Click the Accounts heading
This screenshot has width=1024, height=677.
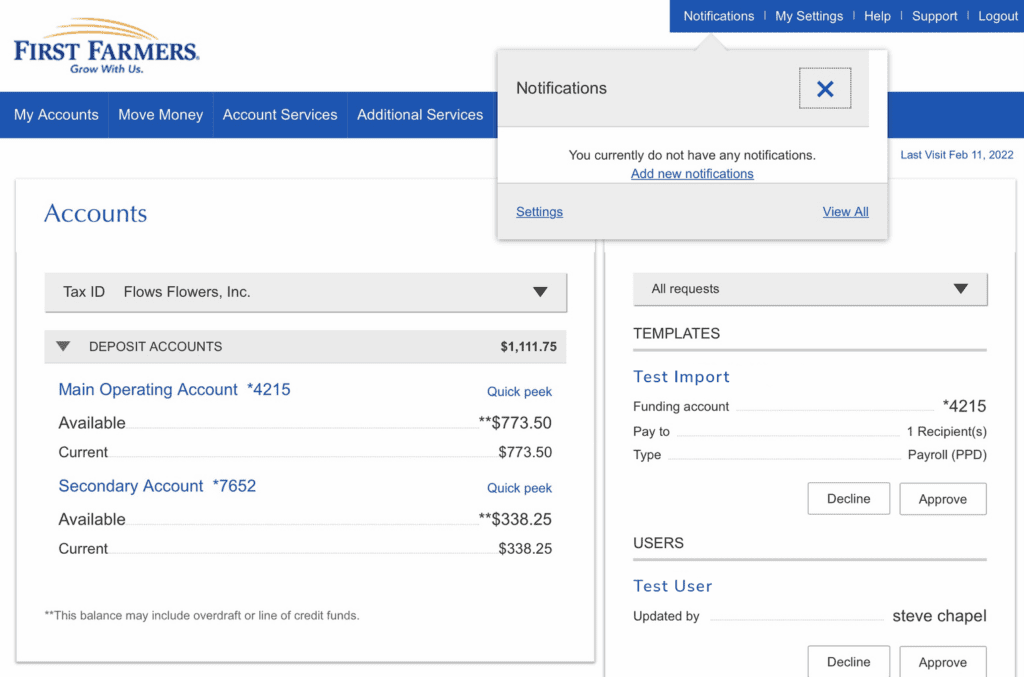pos(95,213)
